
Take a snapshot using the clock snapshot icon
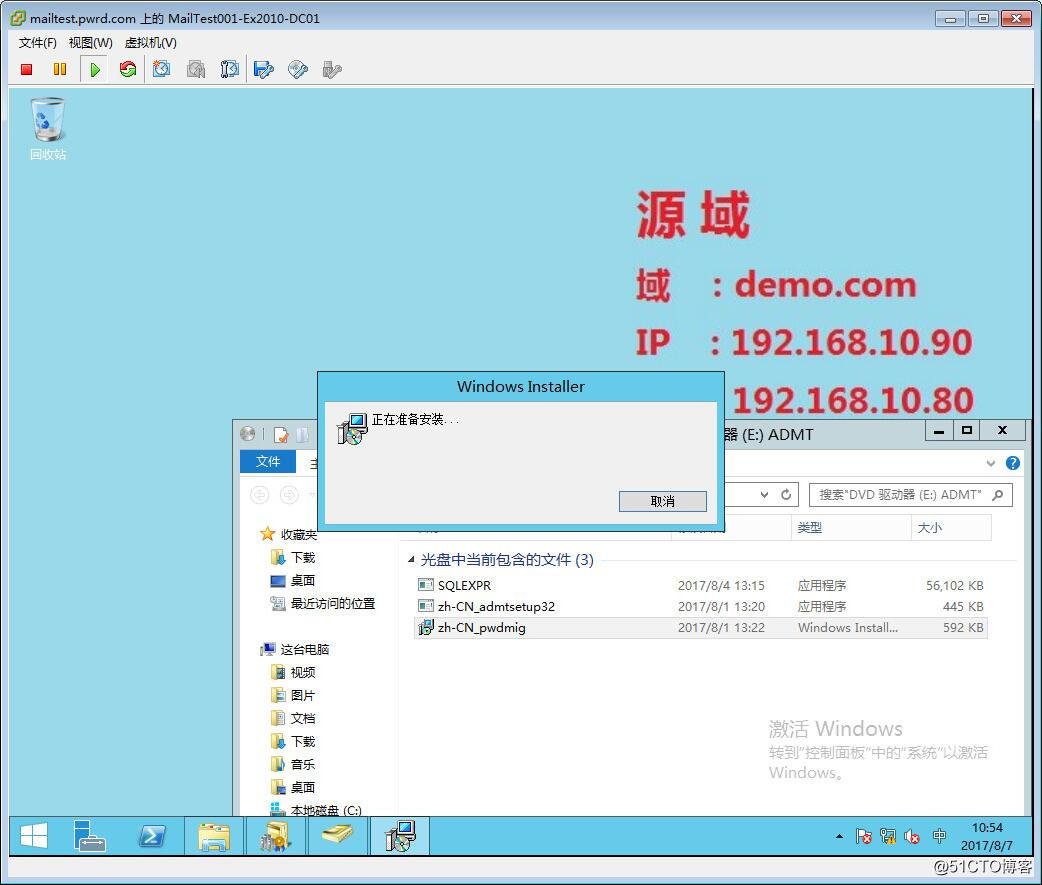coord(161,70)
